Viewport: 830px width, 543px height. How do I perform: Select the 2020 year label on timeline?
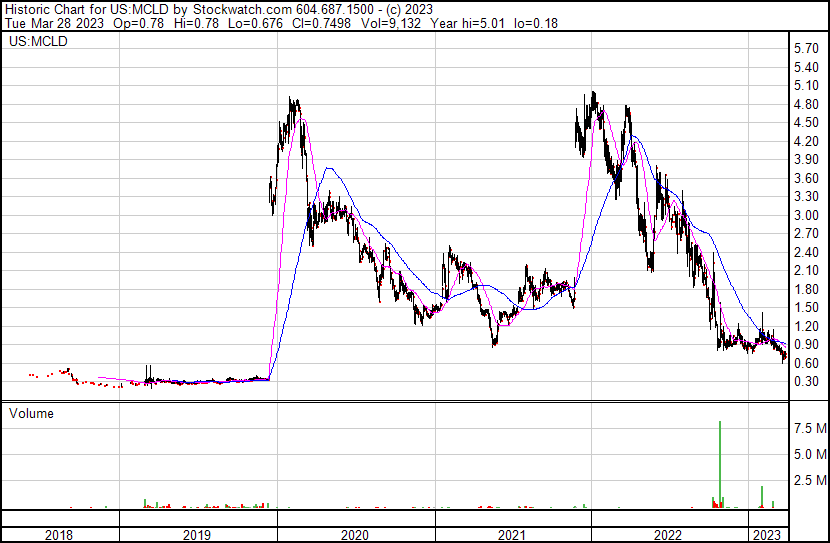(355, 535)
